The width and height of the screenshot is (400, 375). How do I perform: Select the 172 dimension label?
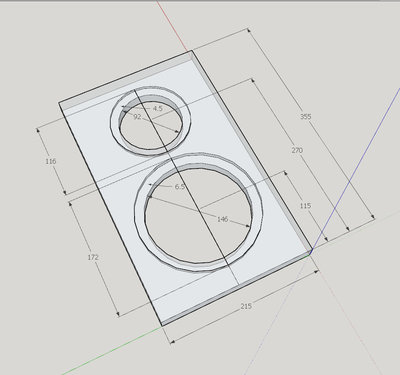(x=93, y=257)
